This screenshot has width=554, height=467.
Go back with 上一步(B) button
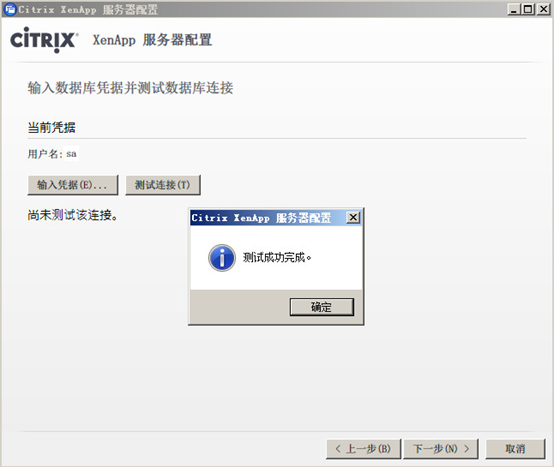coord(363,449)
